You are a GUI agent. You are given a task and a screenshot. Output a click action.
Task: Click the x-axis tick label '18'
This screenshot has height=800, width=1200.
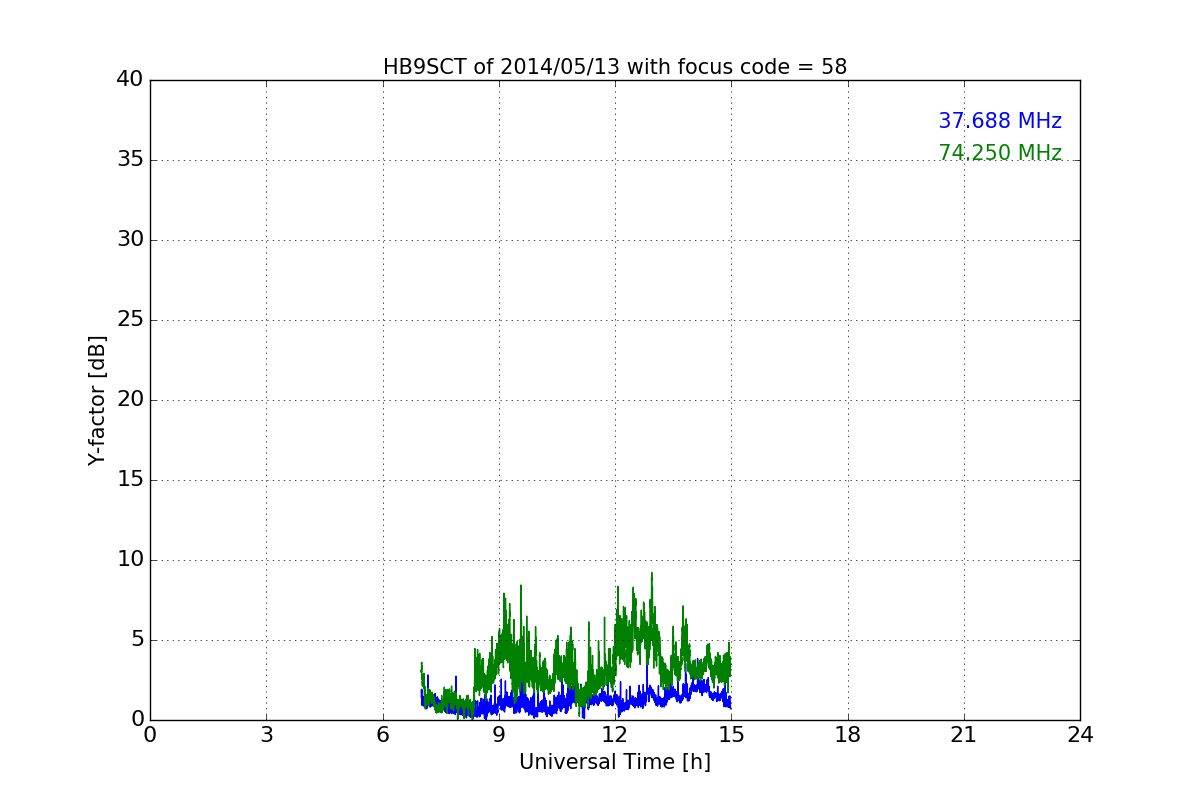click(x=848, y=735)
